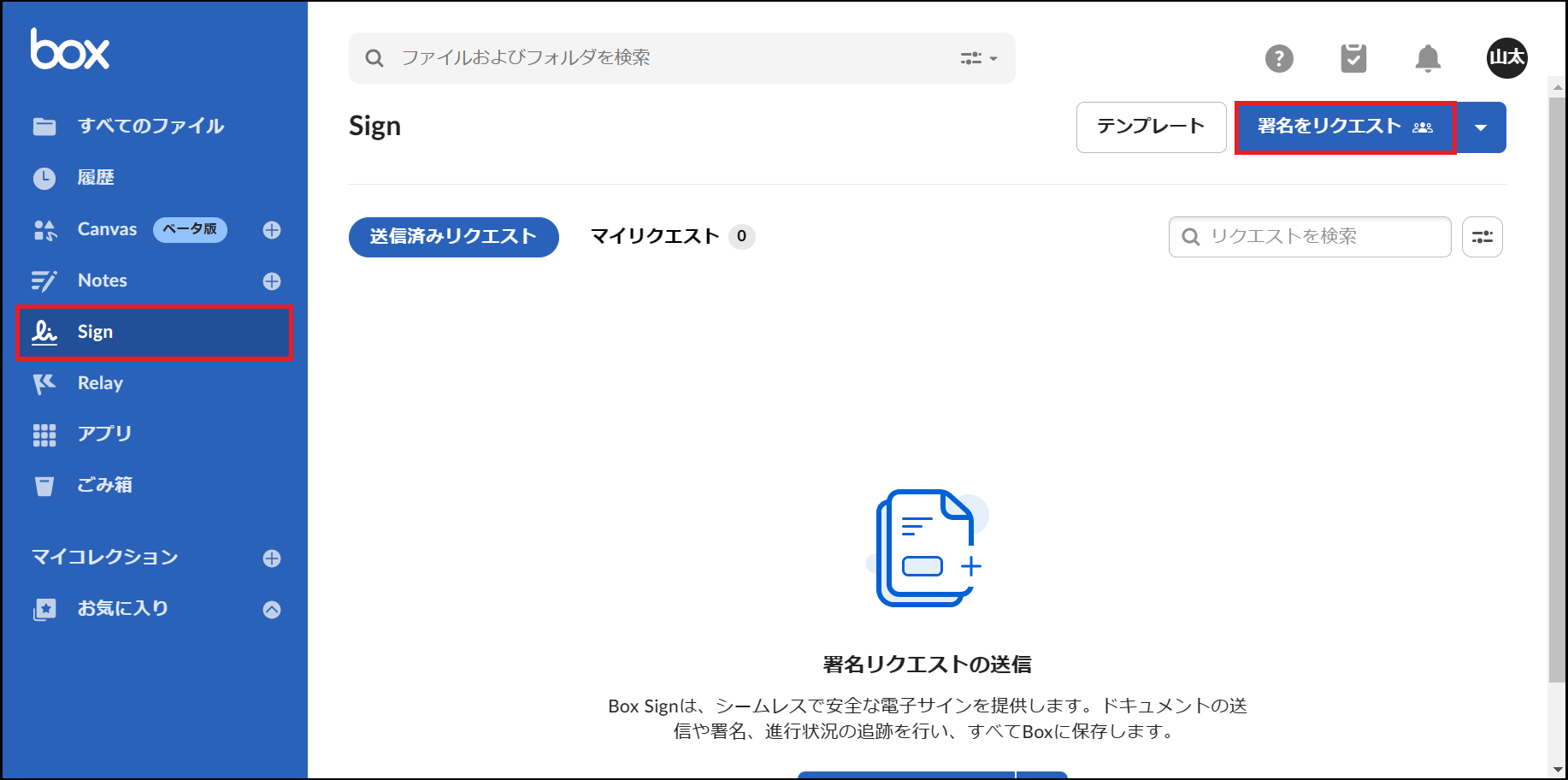This screenshot has width=1568, height=780.
Task: Click the テンプレート button
Action: click(x=1151, y=127)
